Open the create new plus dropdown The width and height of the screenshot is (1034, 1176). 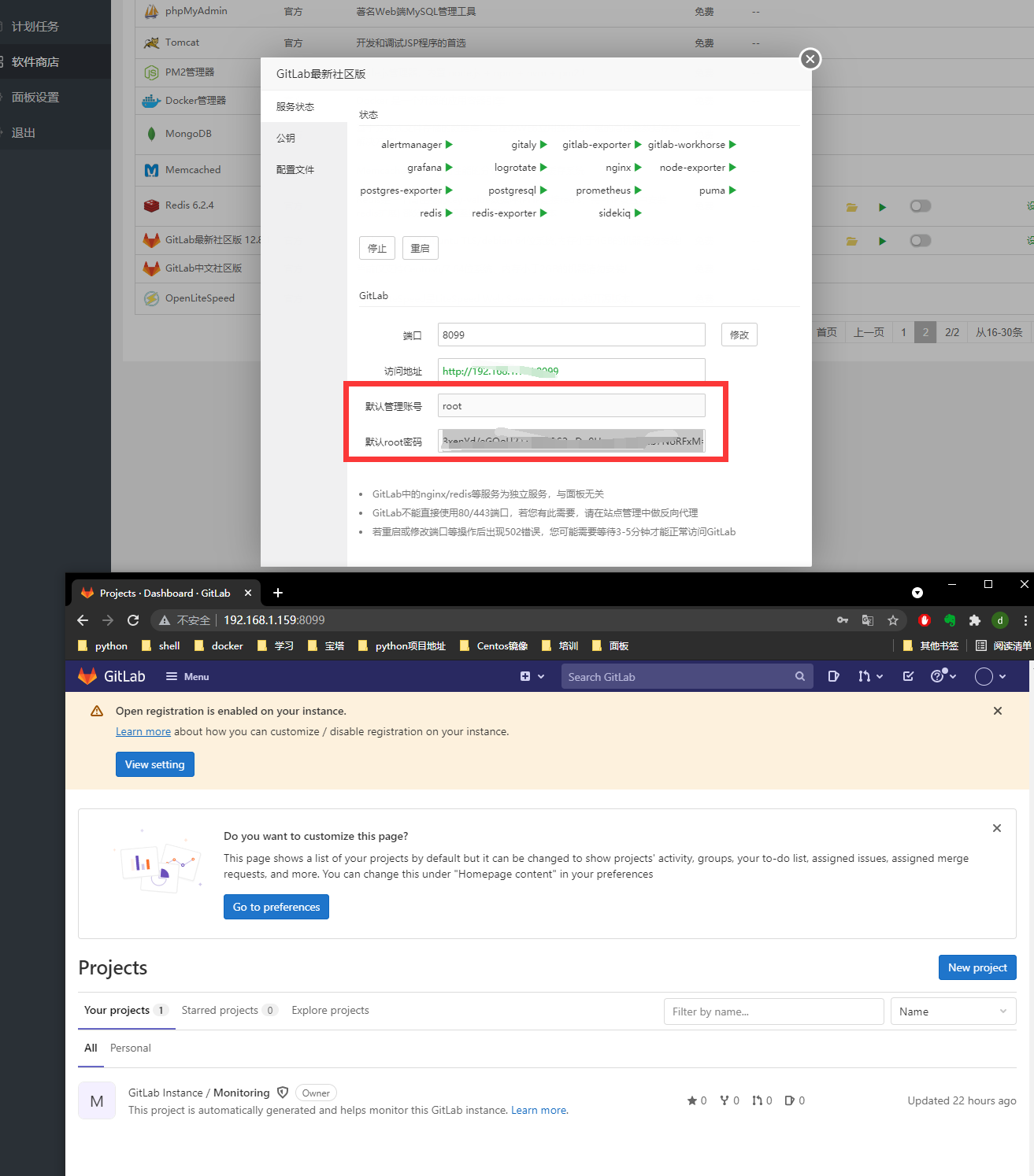[532, 676]
